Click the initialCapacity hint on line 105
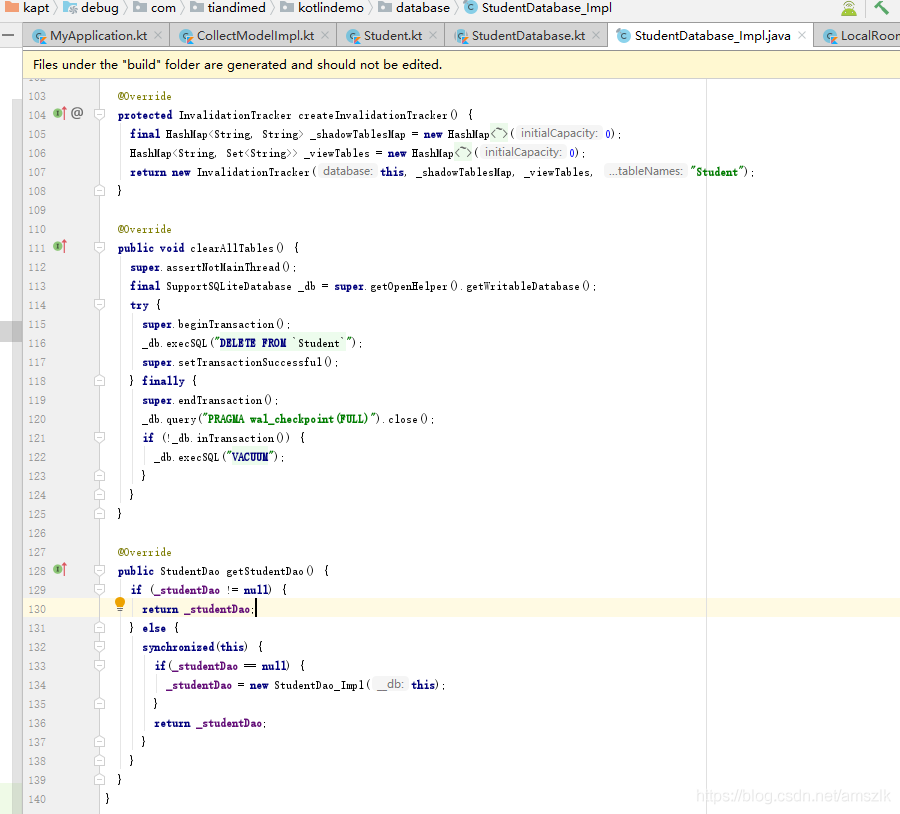 pyautogui.click(x=559, y=133)
